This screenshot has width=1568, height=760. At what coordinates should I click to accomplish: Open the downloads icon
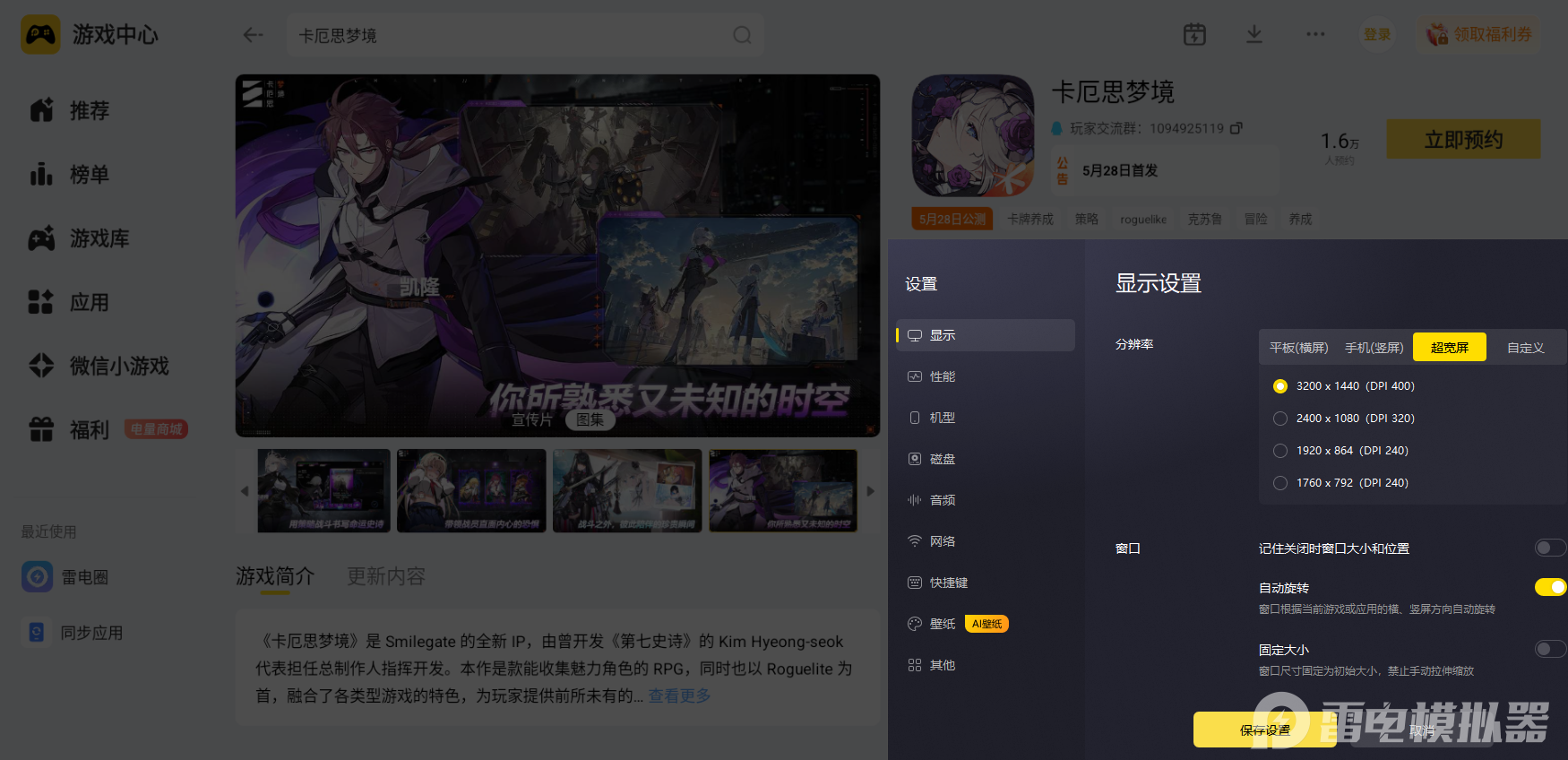[1254, 34]
